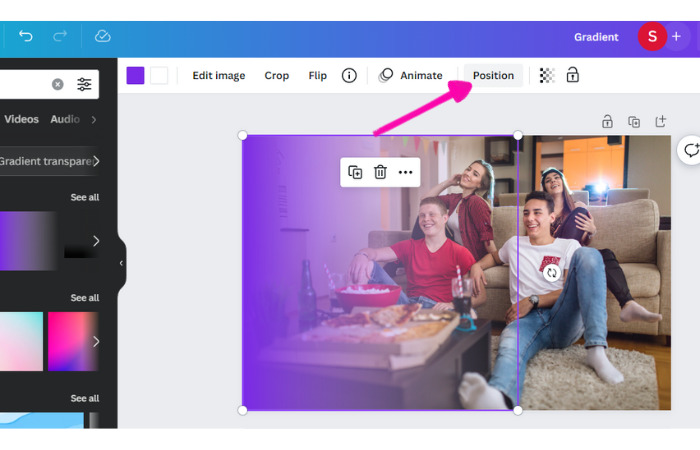The height and width of the screenshot is (450, 700).
Task: Clear the search field with the X icon
Action: click(x=58, y=84)
